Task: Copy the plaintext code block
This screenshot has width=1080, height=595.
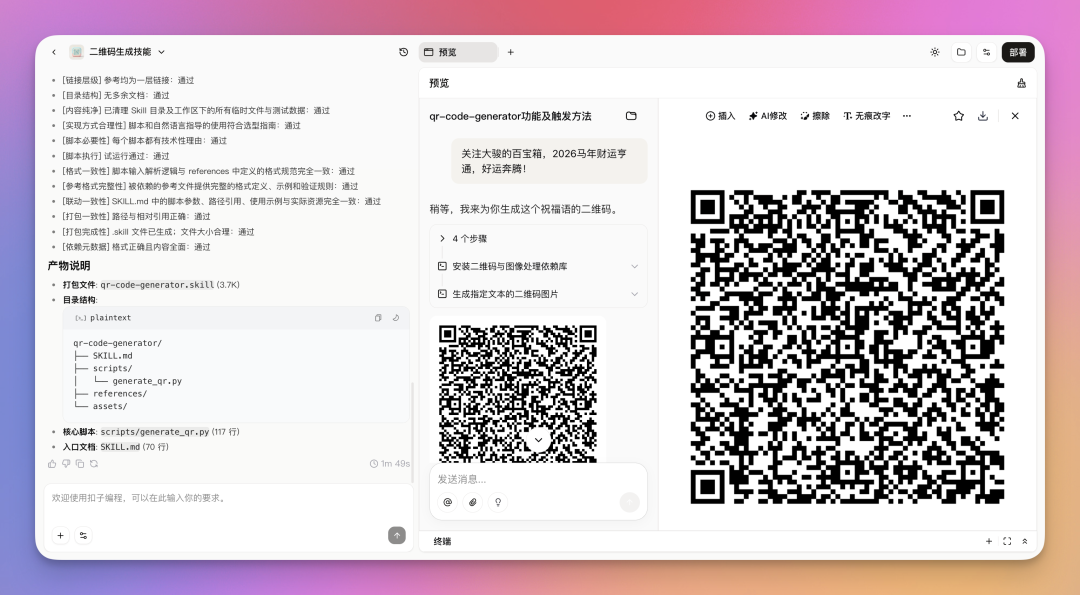Action: pos(378,317)
